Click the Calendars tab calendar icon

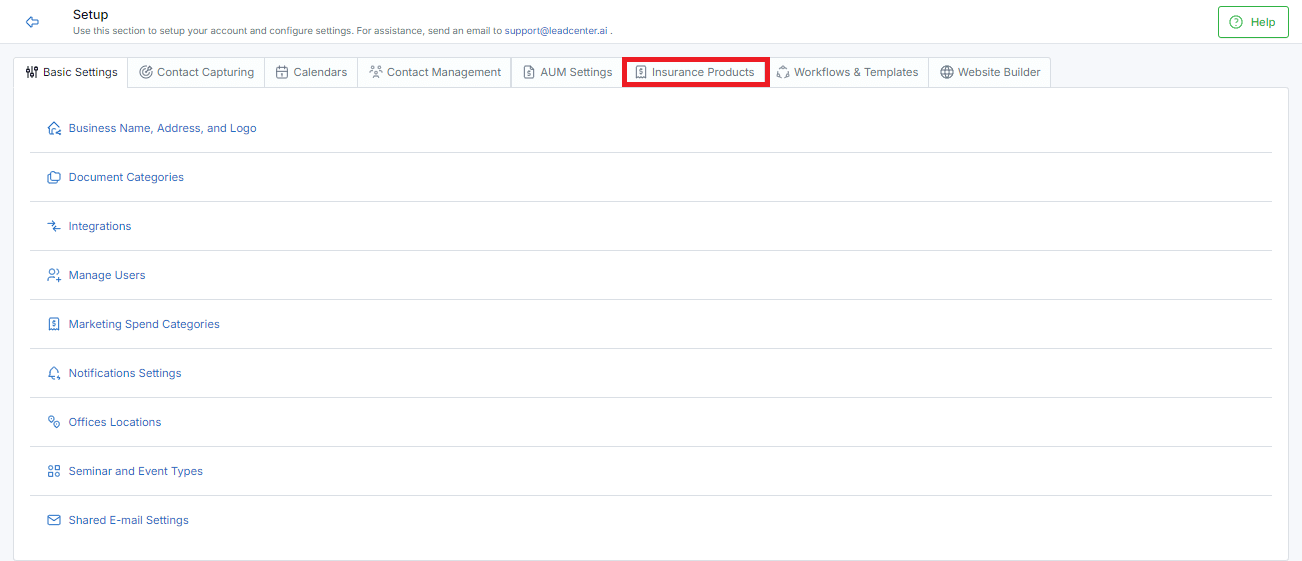[x=282, y=72]
